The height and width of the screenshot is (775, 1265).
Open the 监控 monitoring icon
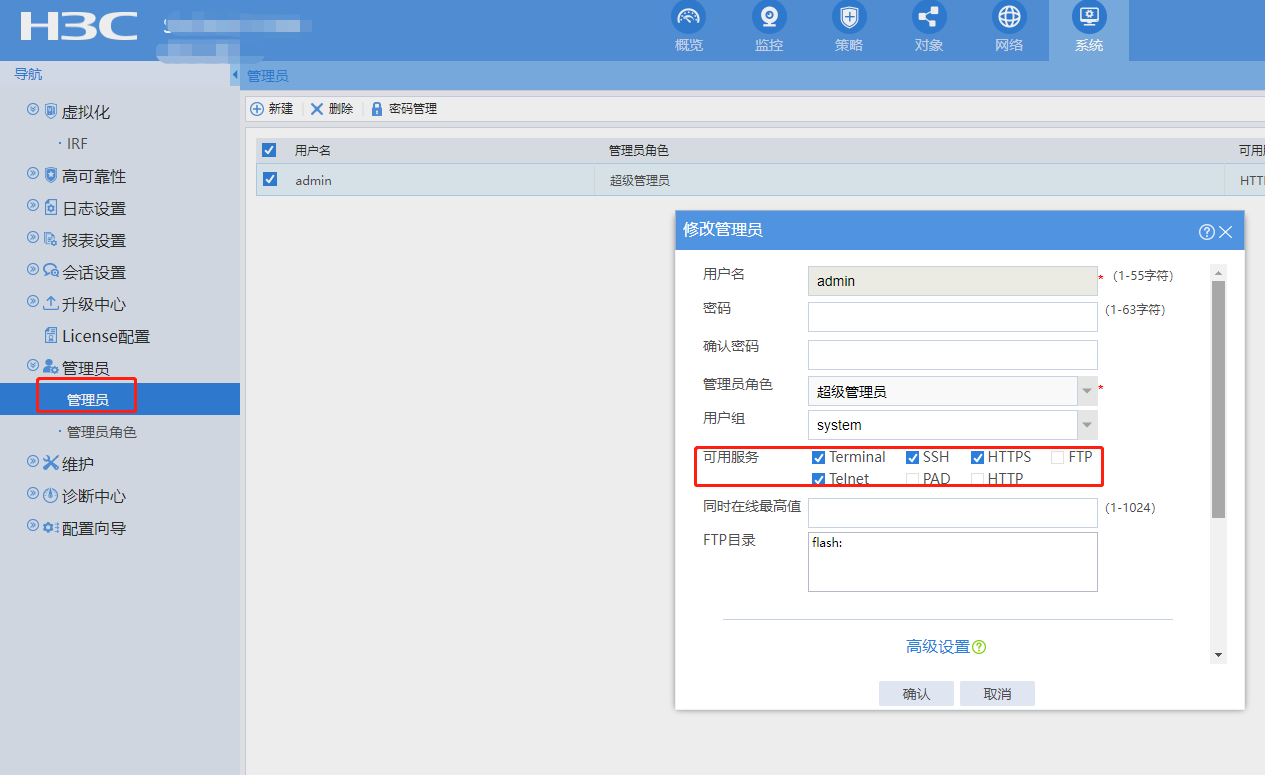coord(769,17)
